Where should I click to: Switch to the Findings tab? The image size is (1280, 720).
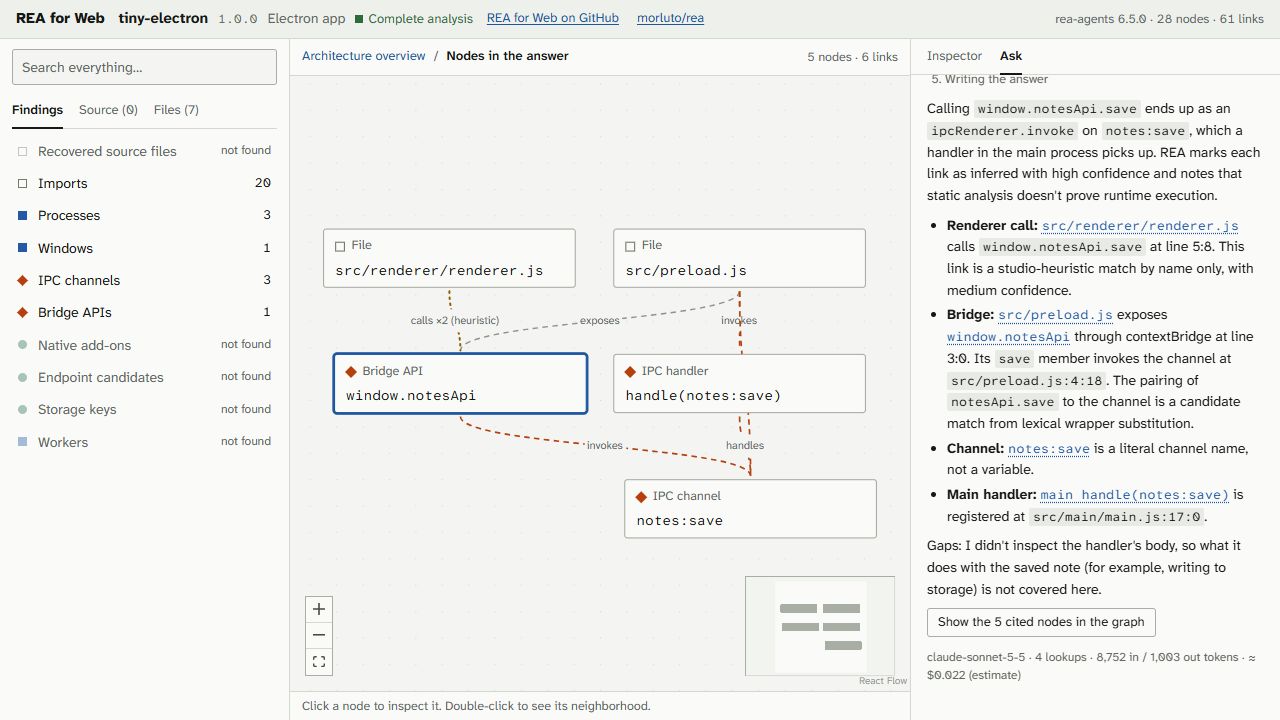tap(37, 110)
